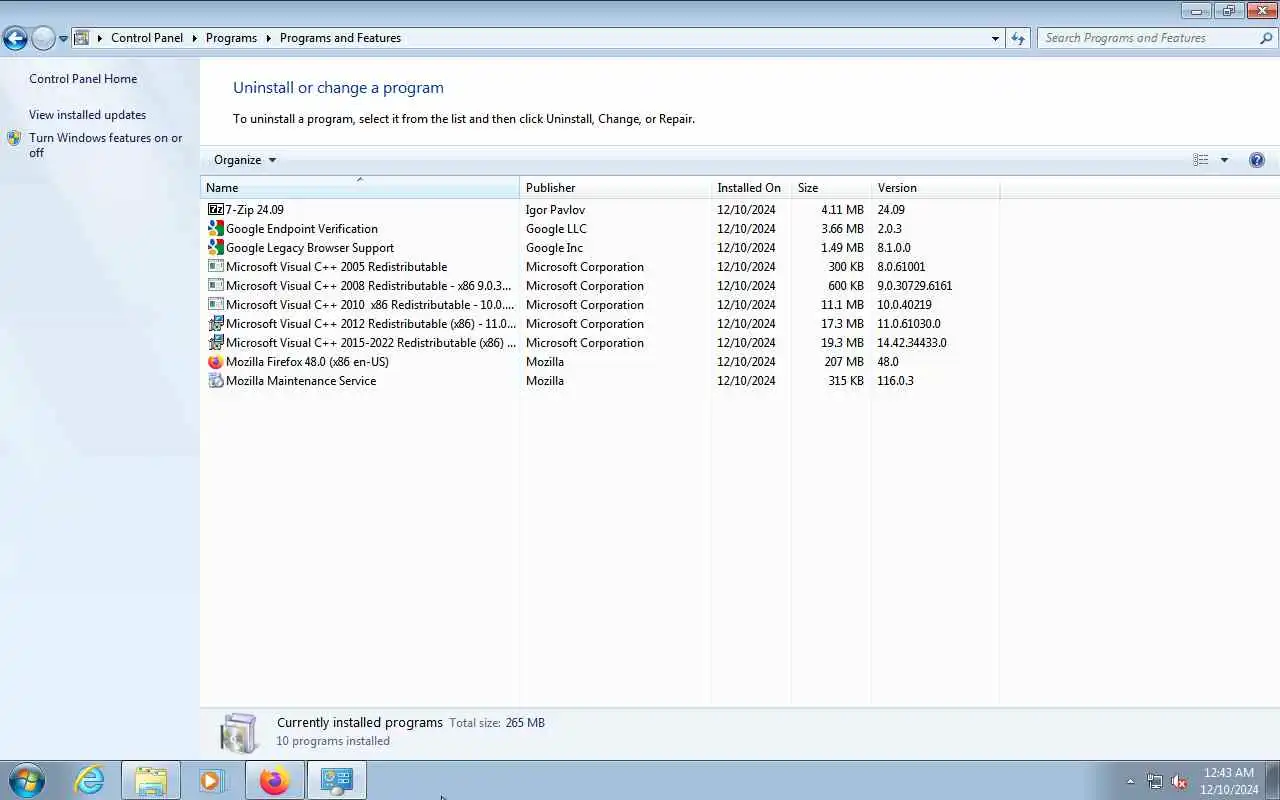Show hidden tray icons arrow

pyautogui.click(x=1131, y=781)
